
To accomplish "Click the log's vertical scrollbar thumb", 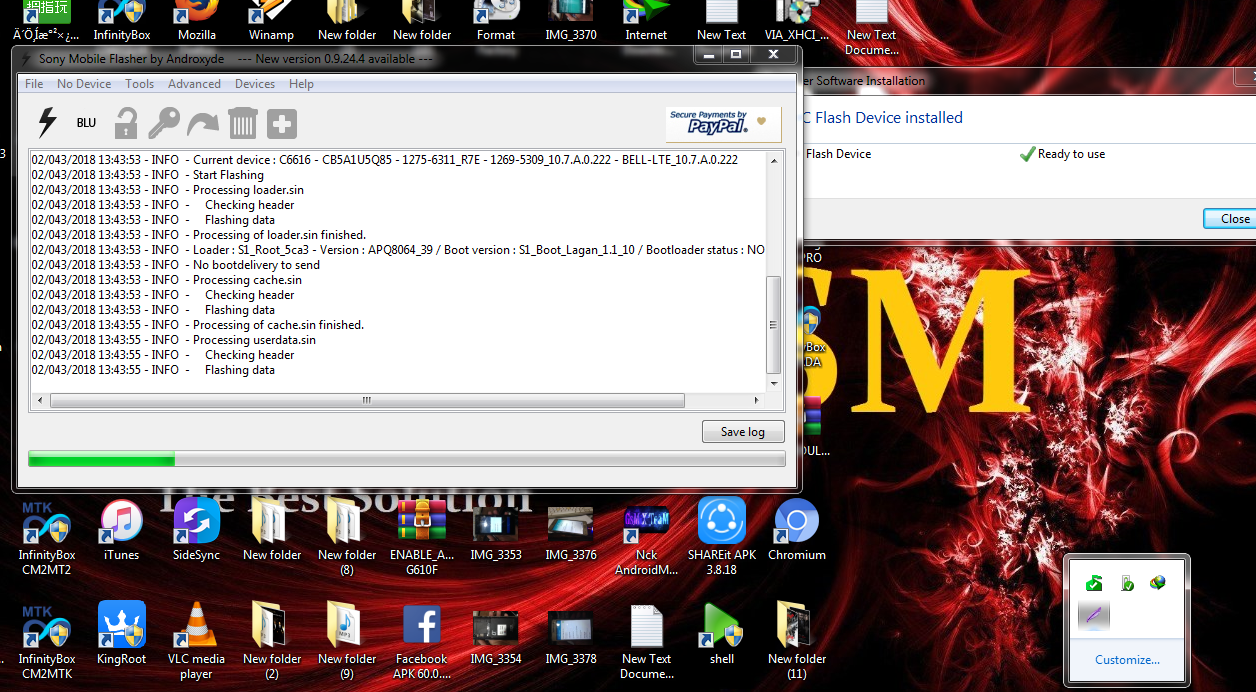I will point(773,324).
